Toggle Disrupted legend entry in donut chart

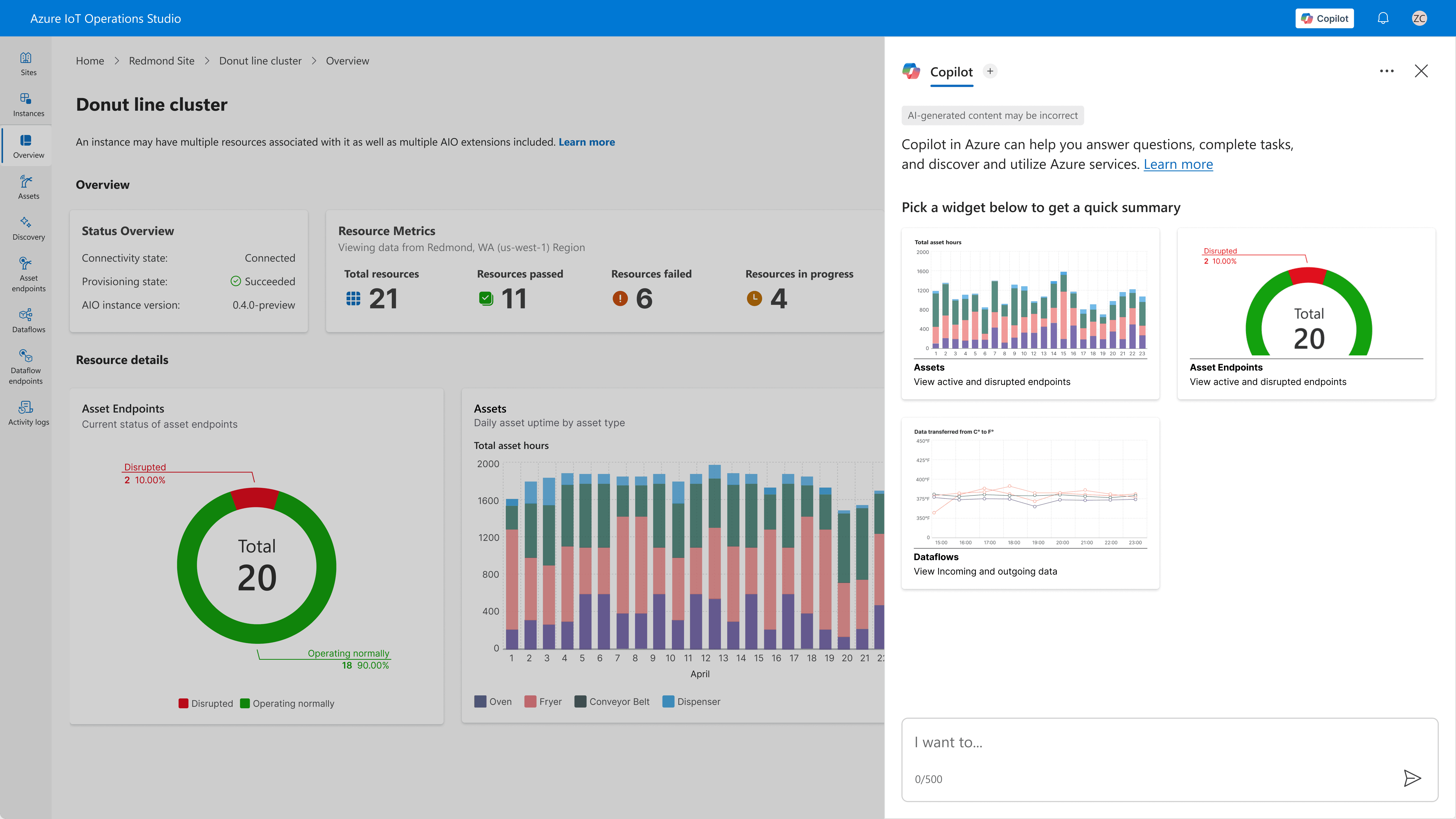[x=206, y=703]
